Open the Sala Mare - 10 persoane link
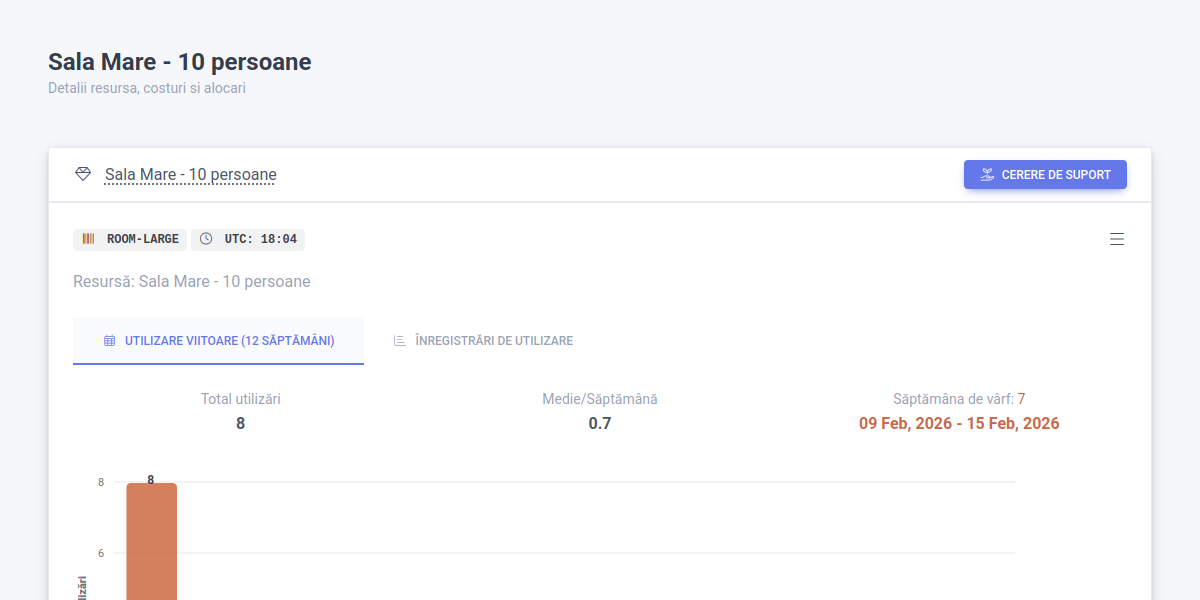The width and height of the screenshot is (1200, 600). click(x=190, y=174)
